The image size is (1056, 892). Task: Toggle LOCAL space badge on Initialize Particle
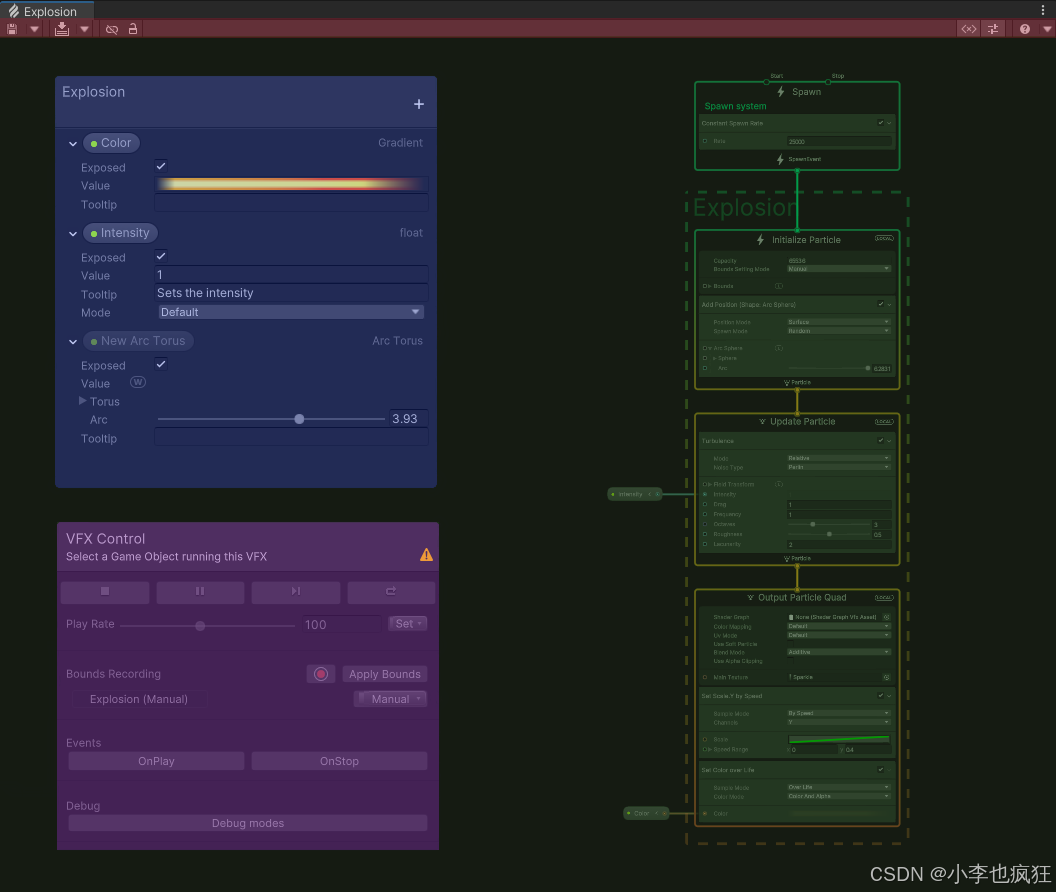pyautogui.click(x=884, y=238)
